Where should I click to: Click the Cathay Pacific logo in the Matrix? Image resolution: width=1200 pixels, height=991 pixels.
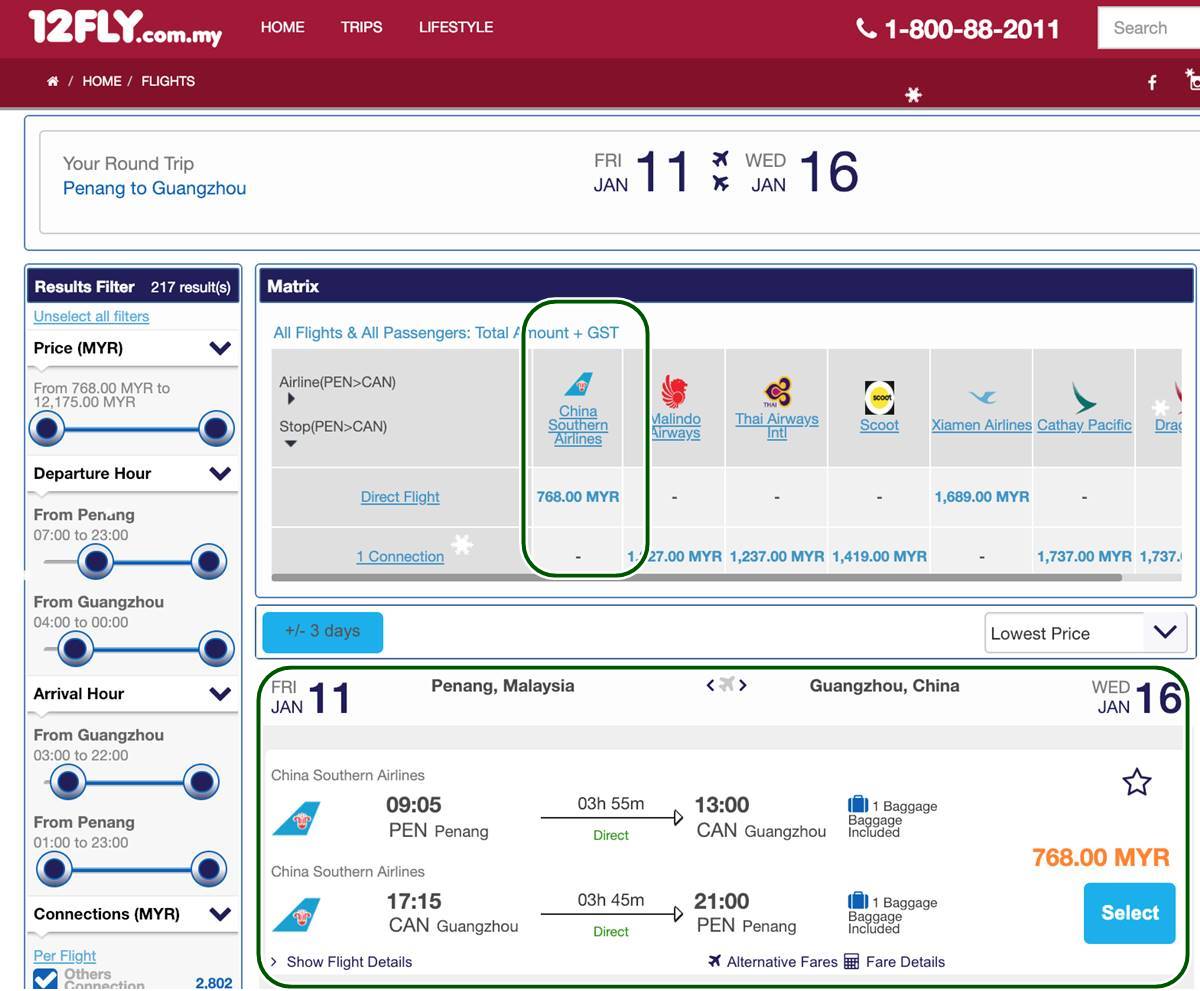point(1084,397)
